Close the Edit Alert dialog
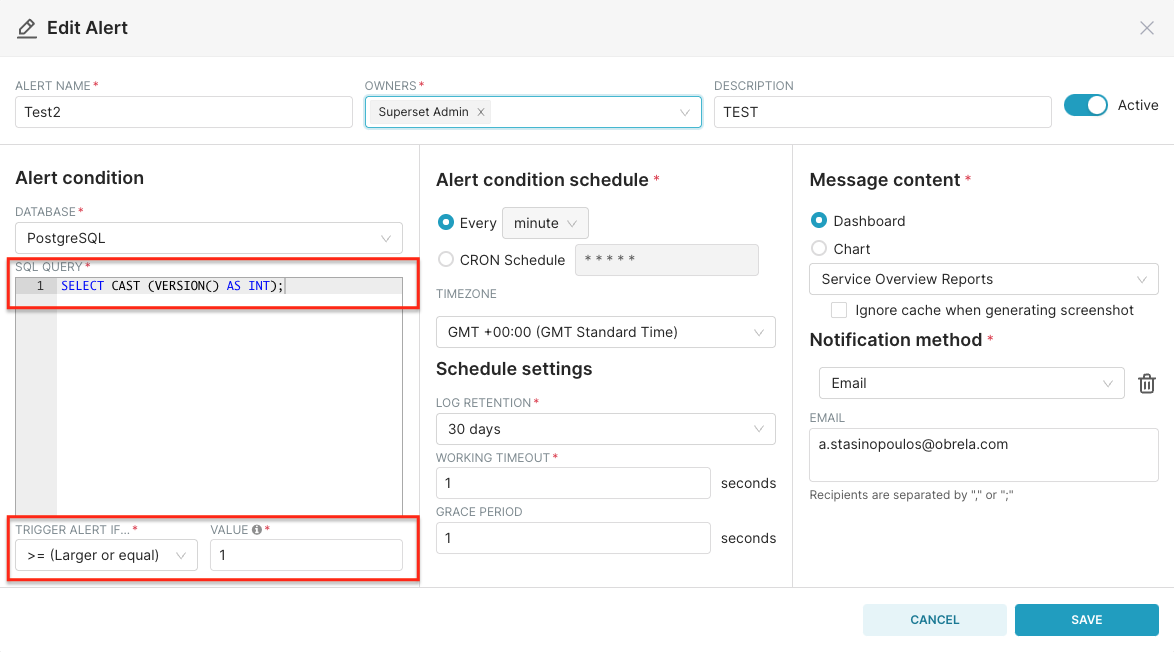 coord(1147,28)
